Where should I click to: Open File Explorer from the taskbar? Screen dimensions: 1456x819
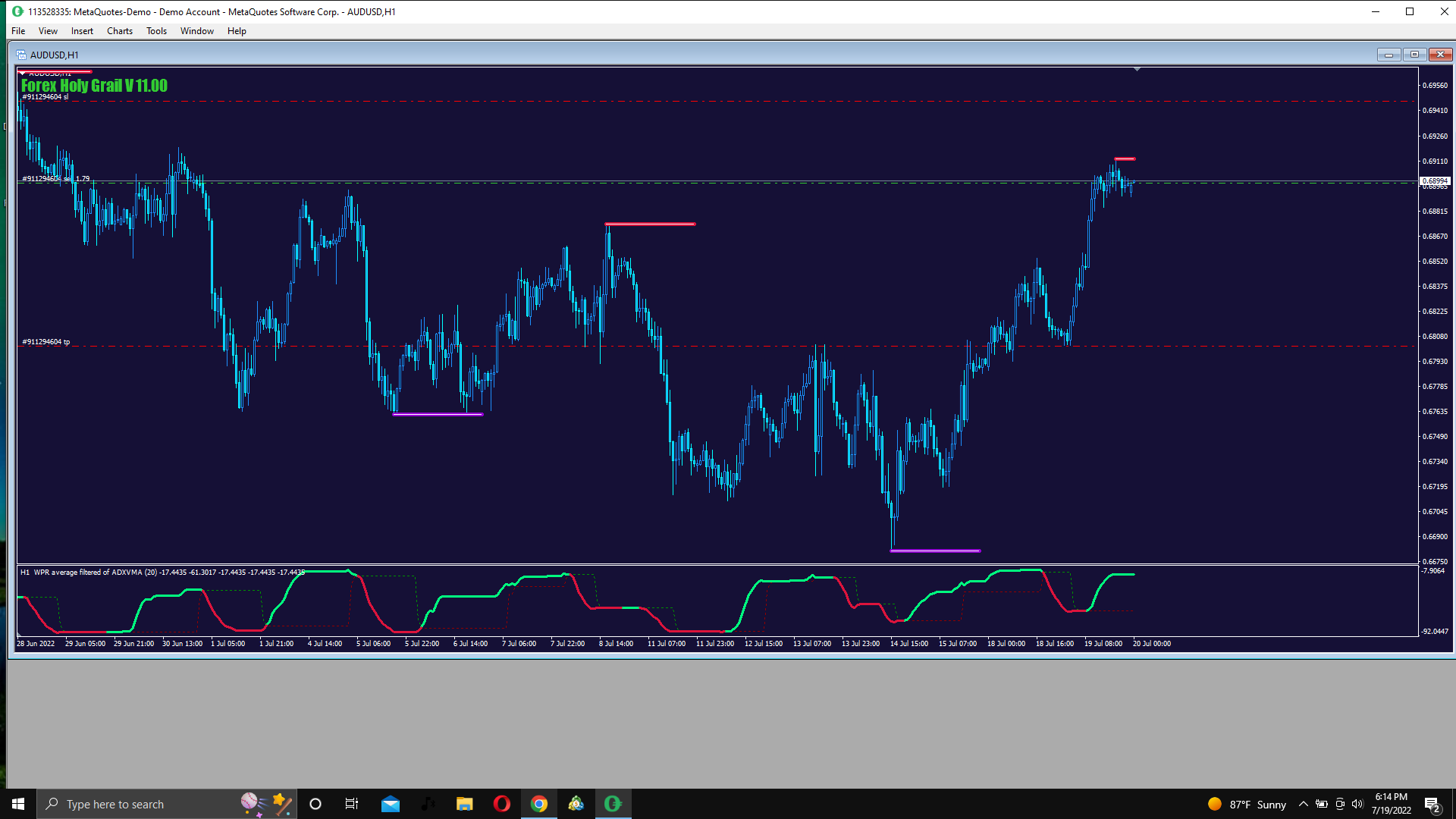(464, 804)
